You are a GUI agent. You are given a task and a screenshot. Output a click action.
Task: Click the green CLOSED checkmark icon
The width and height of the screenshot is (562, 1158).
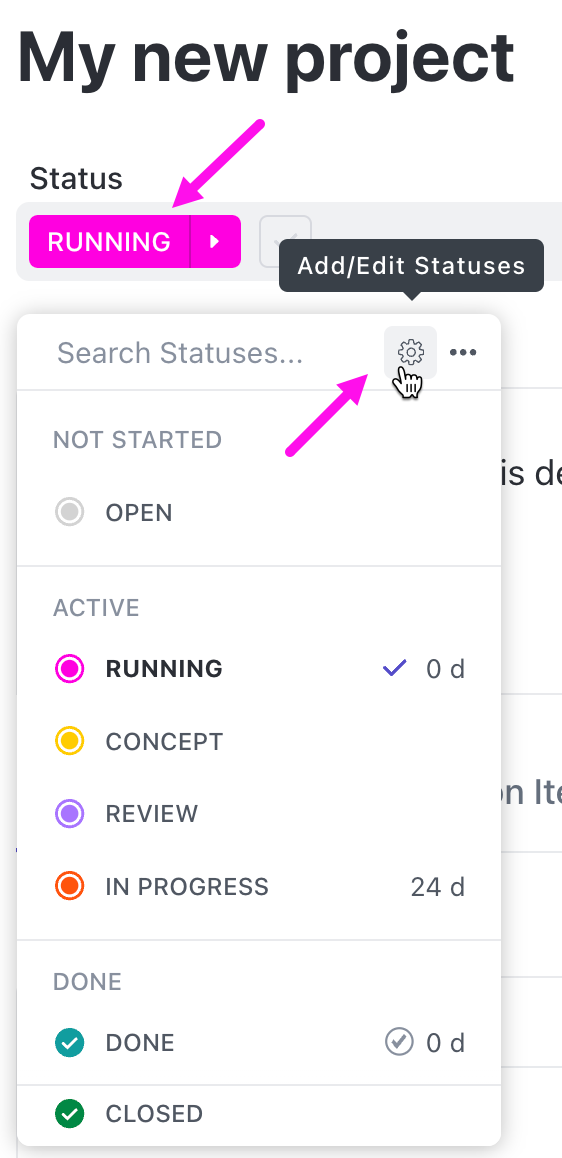tap(69, 1114)
